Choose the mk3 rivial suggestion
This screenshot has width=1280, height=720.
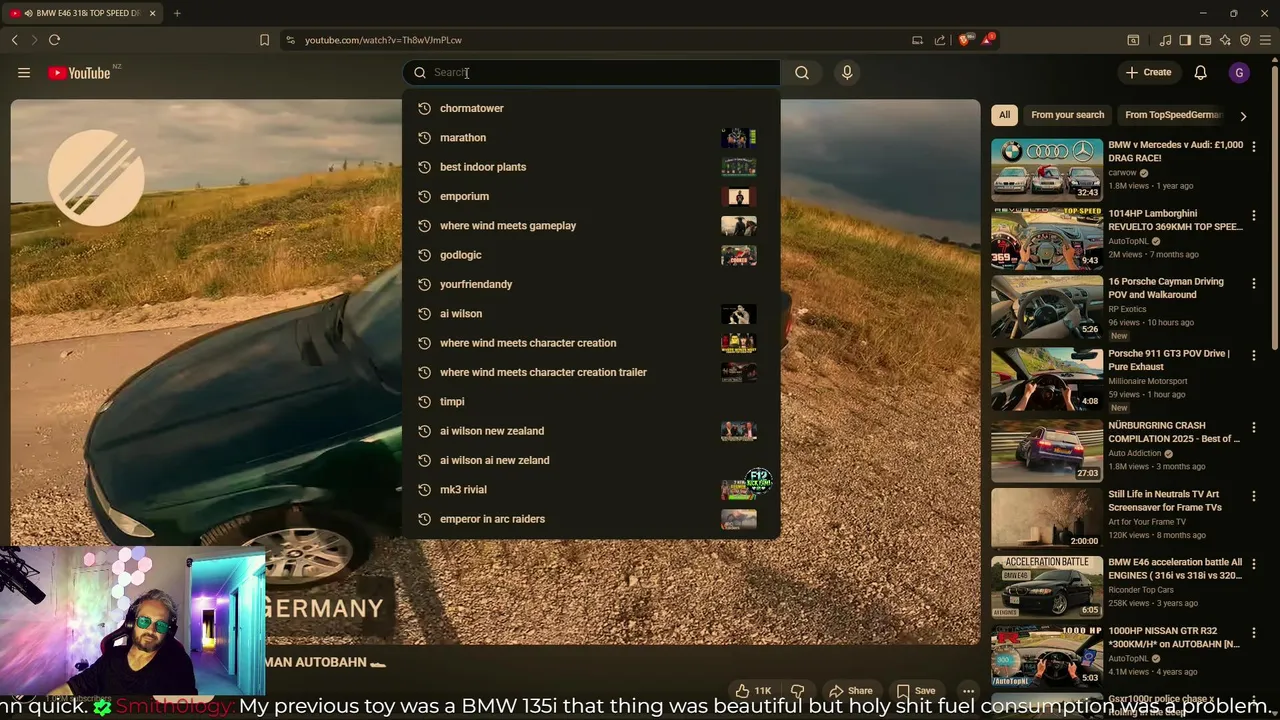[590, 489]
